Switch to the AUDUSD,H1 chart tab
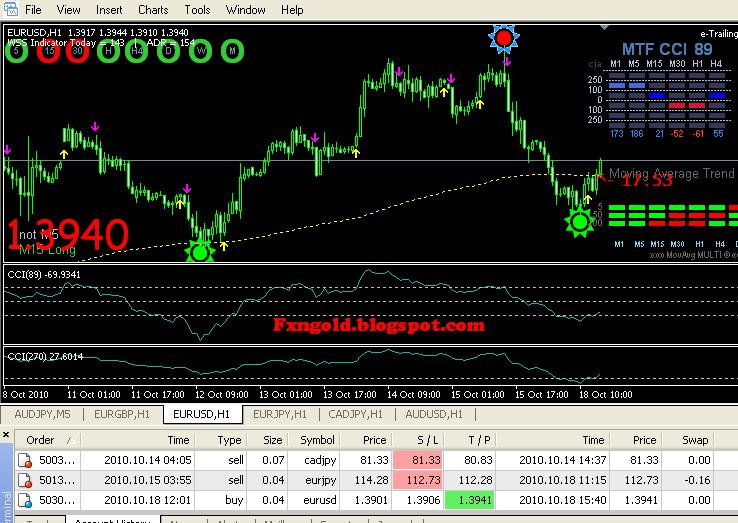738x523 pixels. pos(434,414)
